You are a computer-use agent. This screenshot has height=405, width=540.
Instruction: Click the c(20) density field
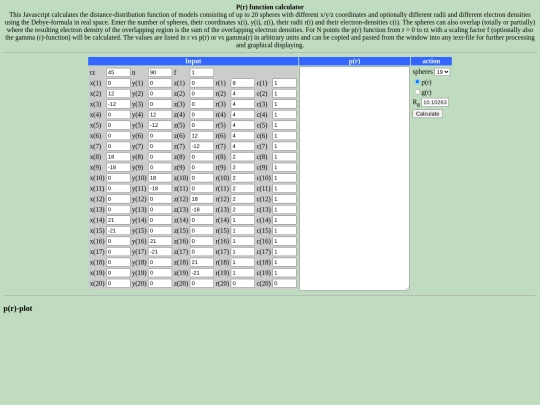pyautogui.click(x=284, y=283)
